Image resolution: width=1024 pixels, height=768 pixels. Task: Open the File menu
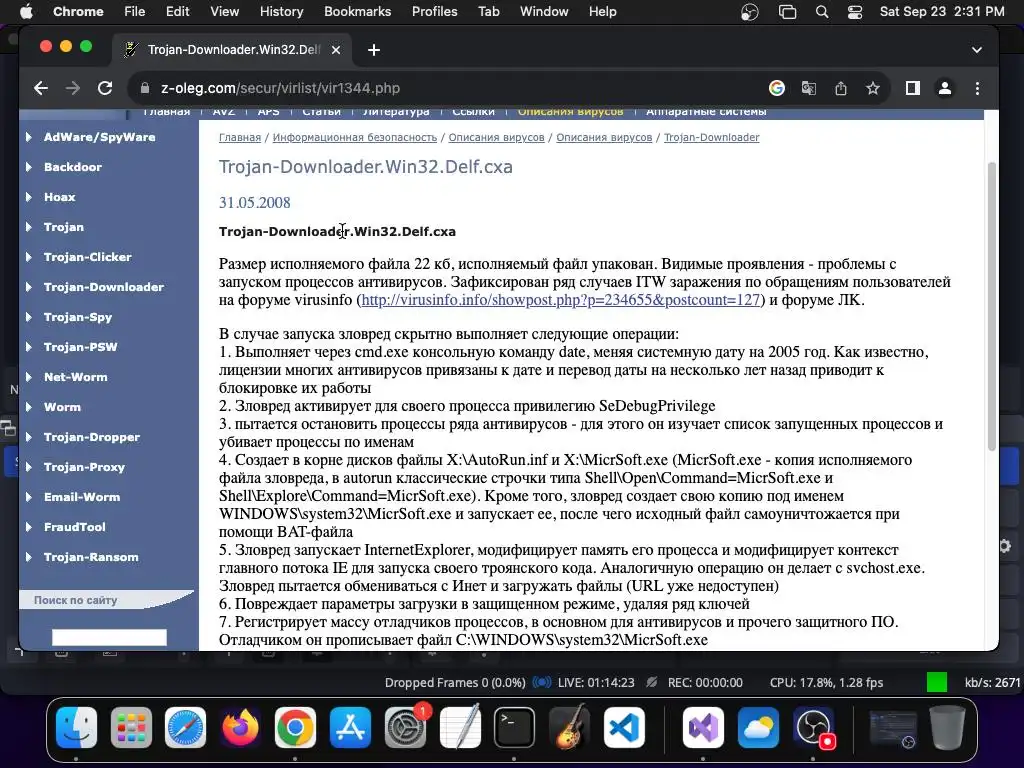click(135, 12)
